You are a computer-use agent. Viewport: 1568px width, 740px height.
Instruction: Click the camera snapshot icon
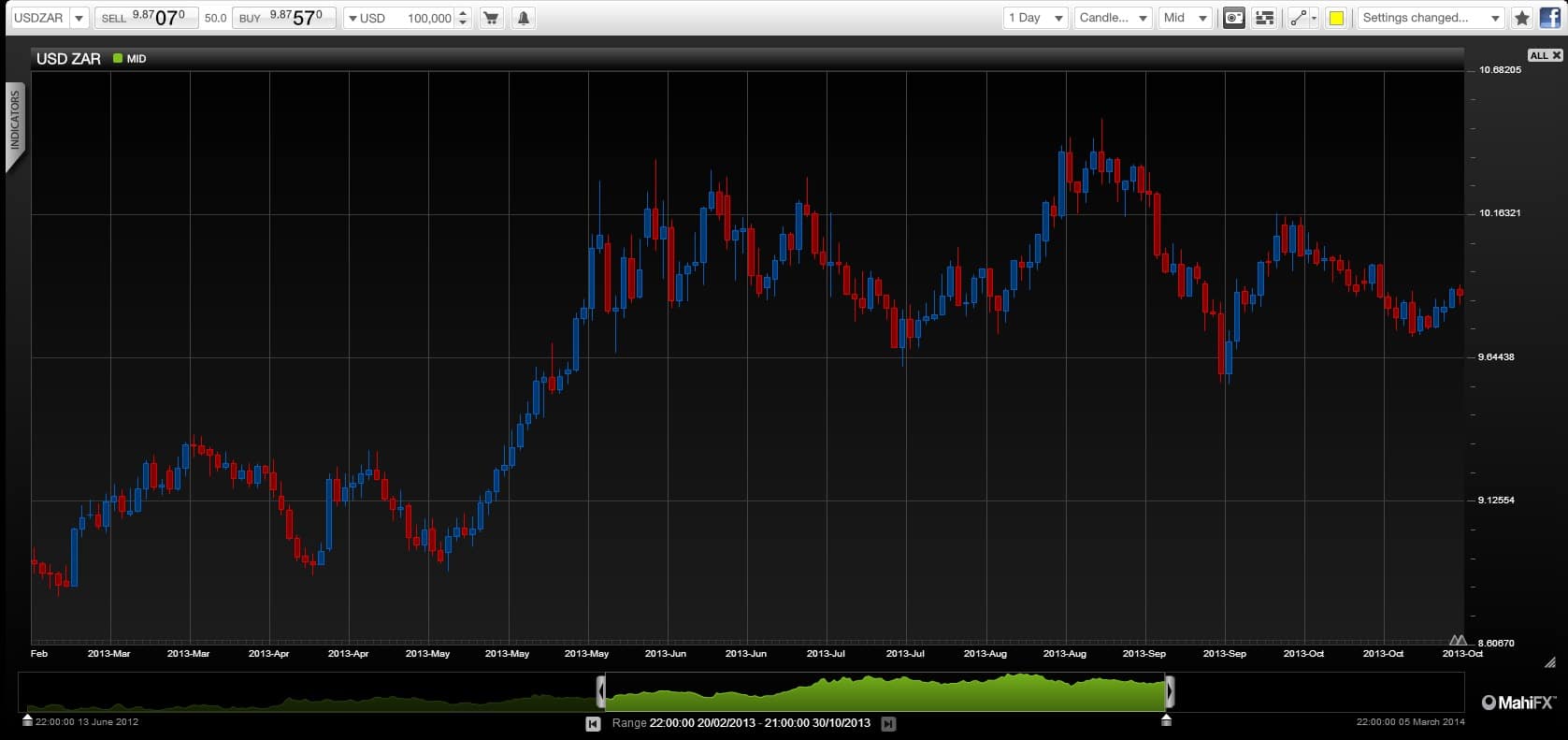(1234, 18)
